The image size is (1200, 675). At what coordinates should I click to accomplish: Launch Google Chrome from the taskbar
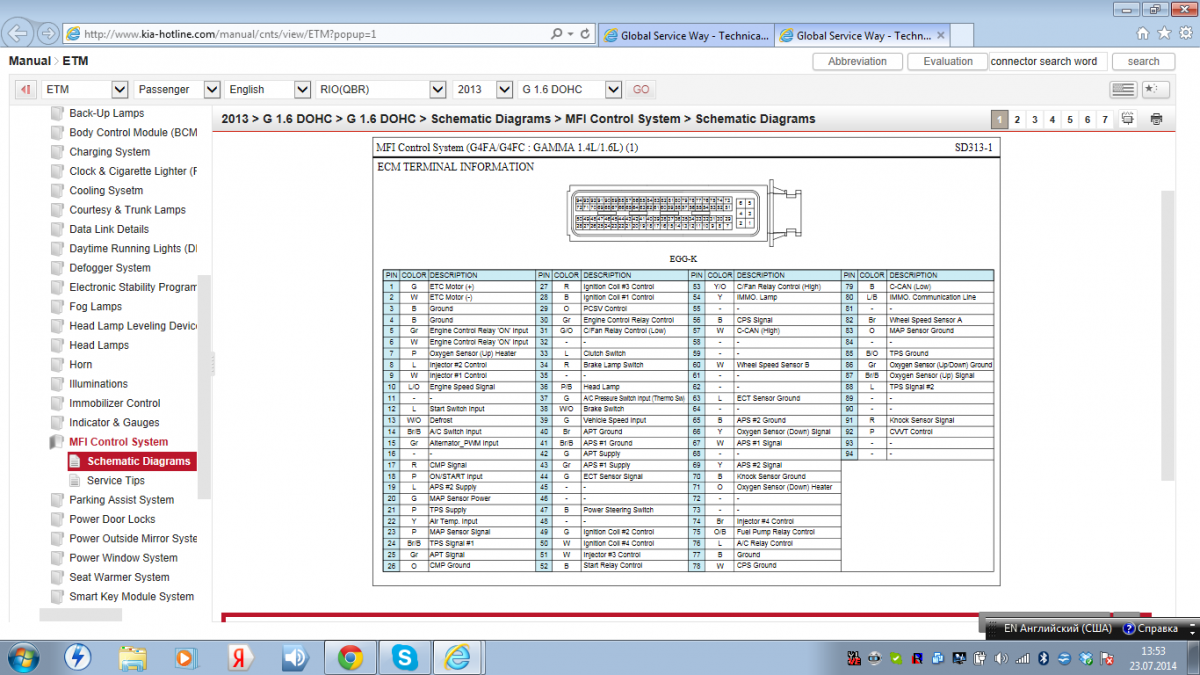(x=350, y=657)
